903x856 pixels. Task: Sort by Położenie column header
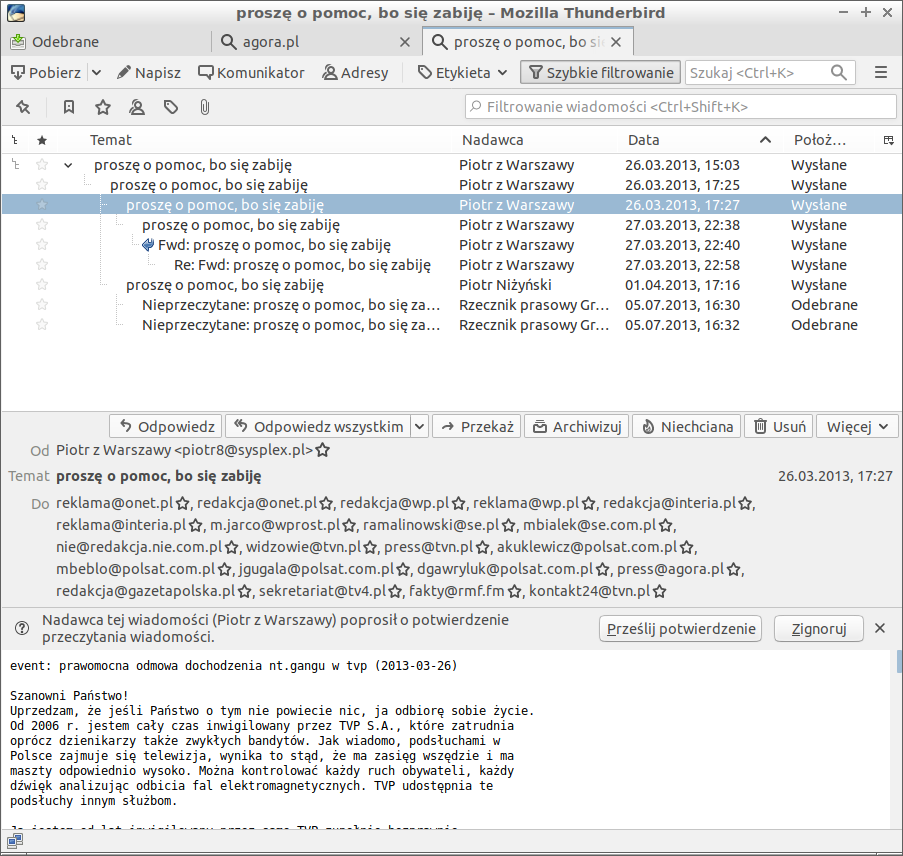819,140
